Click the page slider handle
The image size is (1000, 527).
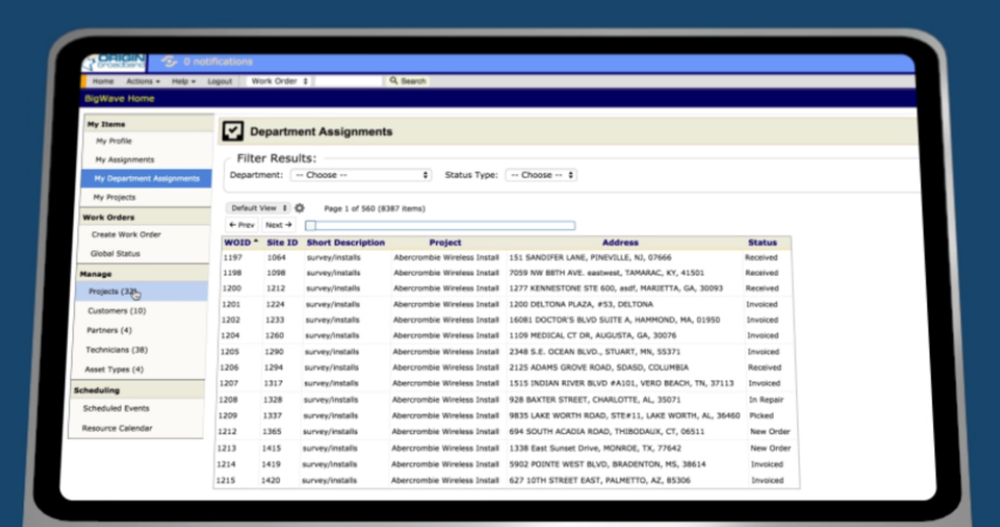(311, 226)
